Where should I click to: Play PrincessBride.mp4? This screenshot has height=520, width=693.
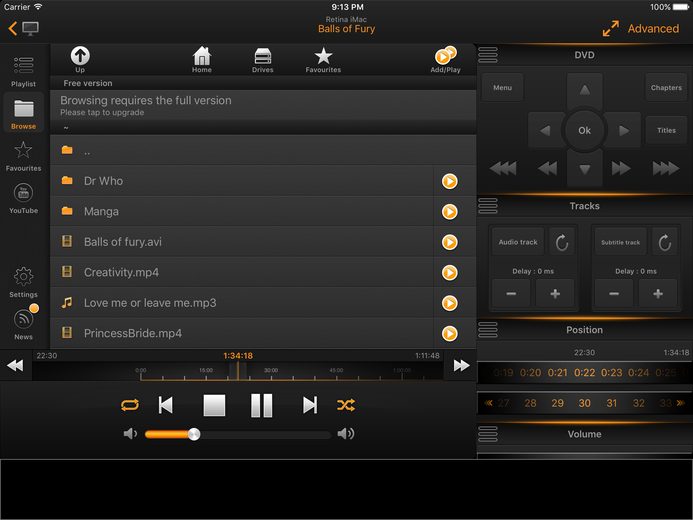(x=449, y=334)
